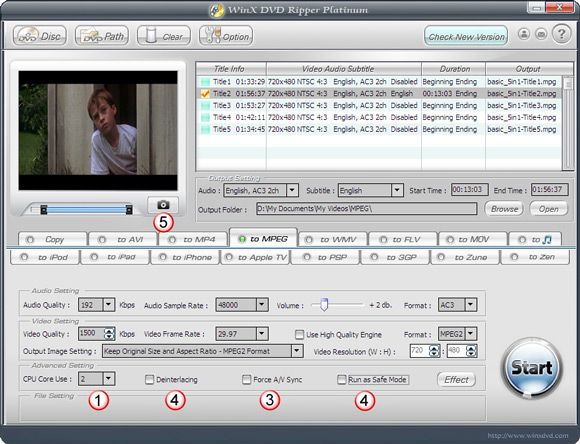Click the Volume slider handle

click(x=324, y=305)
